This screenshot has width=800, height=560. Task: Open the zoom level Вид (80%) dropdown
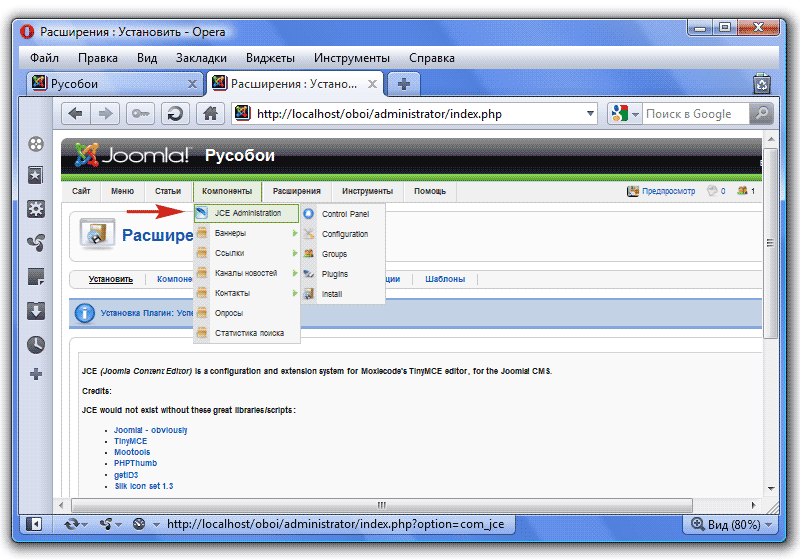point(731,523)
